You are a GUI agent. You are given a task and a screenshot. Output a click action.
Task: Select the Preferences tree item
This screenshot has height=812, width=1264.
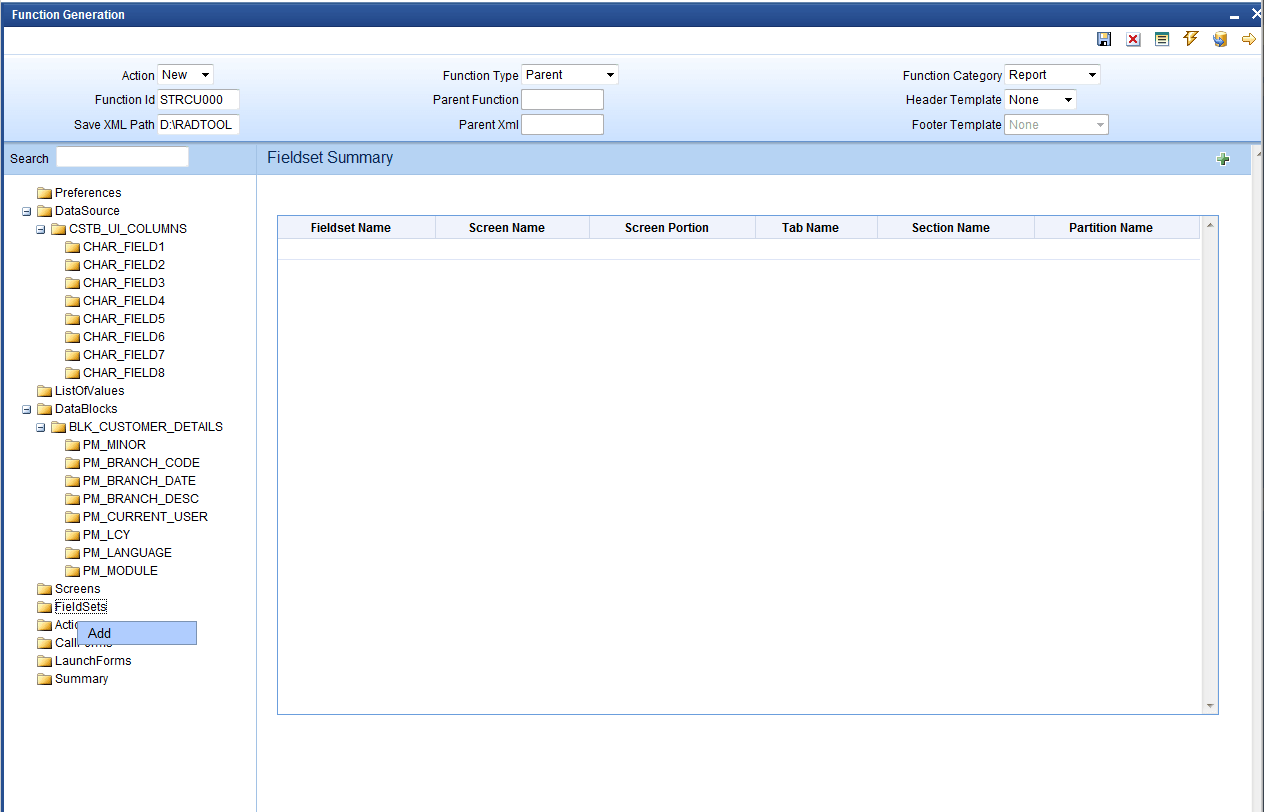point(88,193)
